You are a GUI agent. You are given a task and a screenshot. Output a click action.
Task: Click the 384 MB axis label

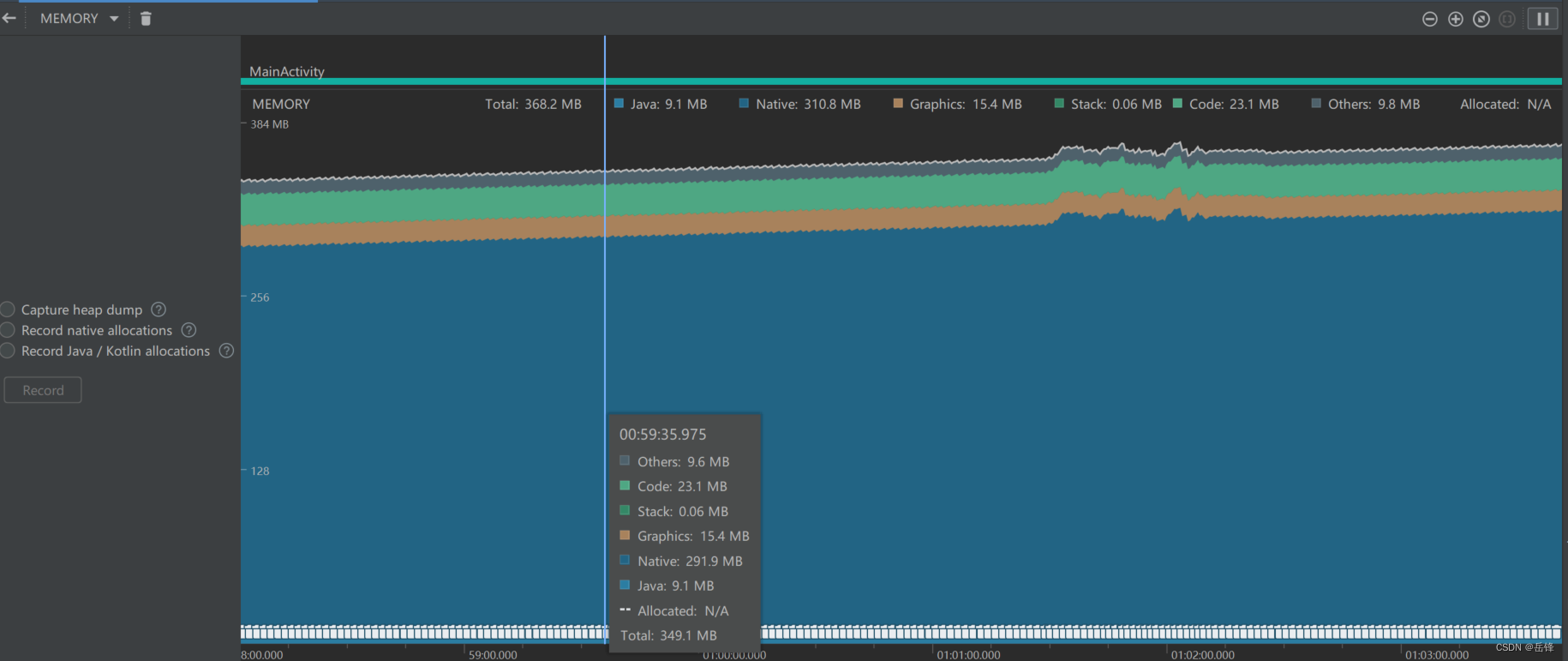point(270,124)
